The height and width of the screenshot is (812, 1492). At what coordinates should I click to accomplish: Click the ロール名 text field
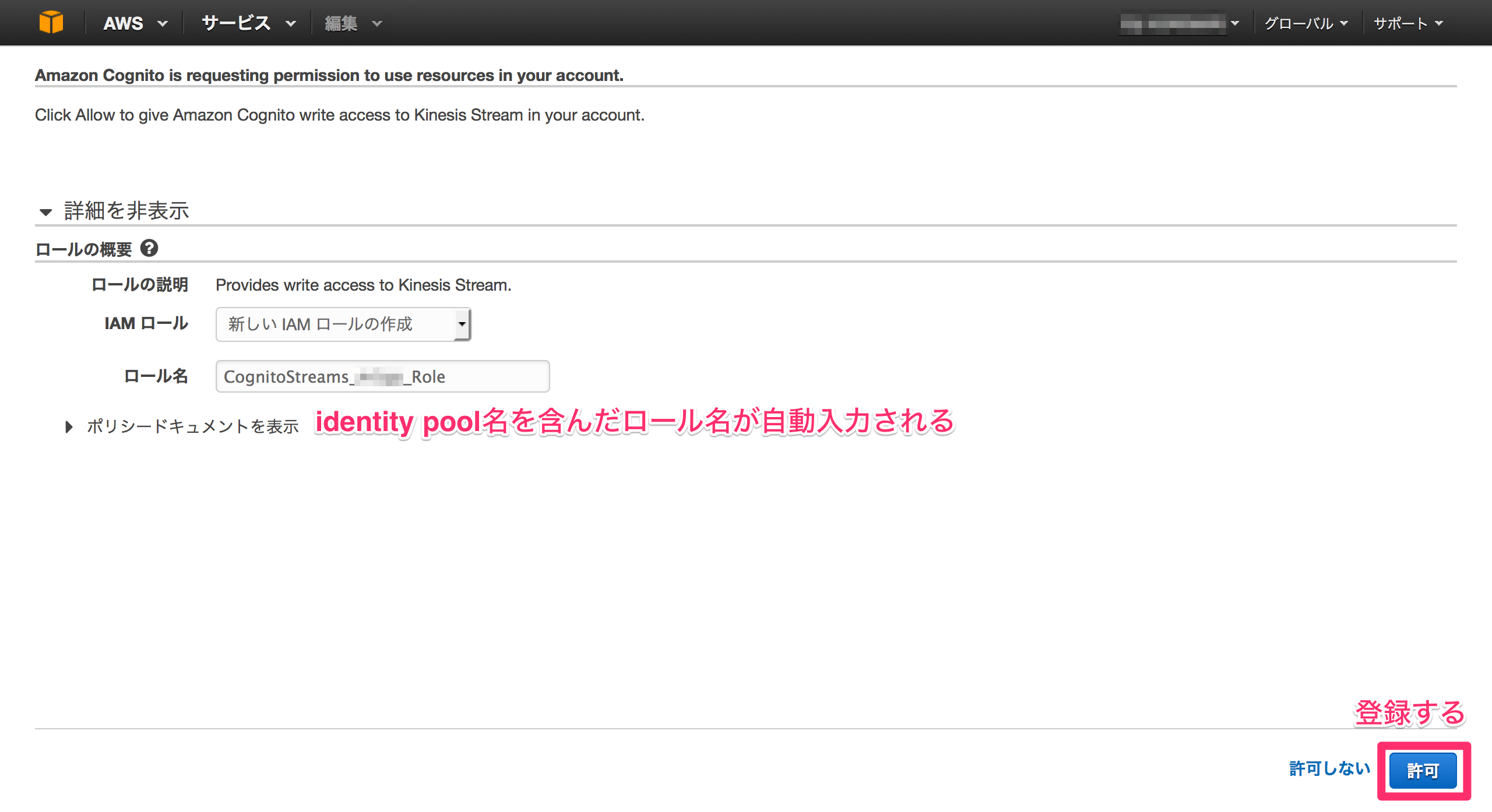coord(382,376)
